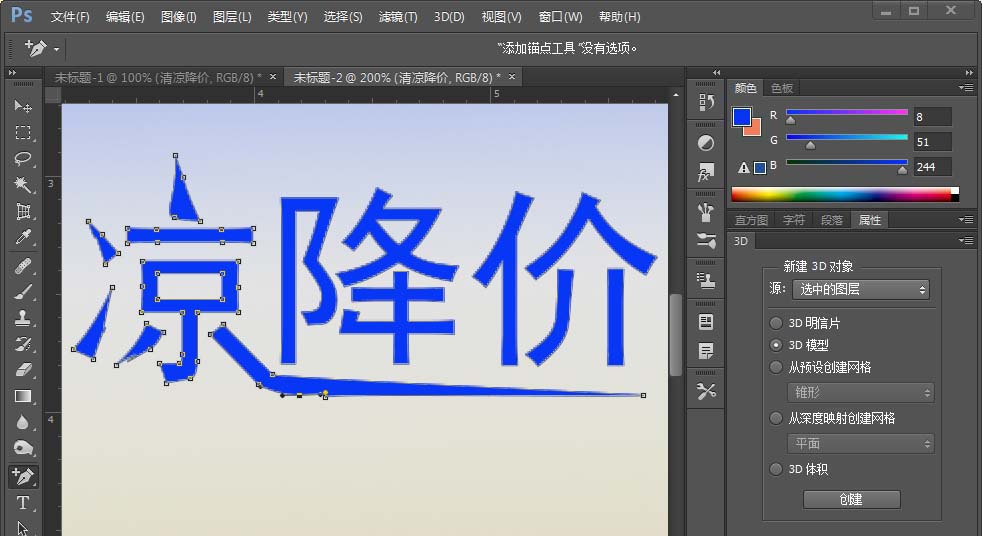Image resolution: width=982 pixels, height=536 pixels.
Task: Switch to the 色板 panel tab
Action: (781, 88)
